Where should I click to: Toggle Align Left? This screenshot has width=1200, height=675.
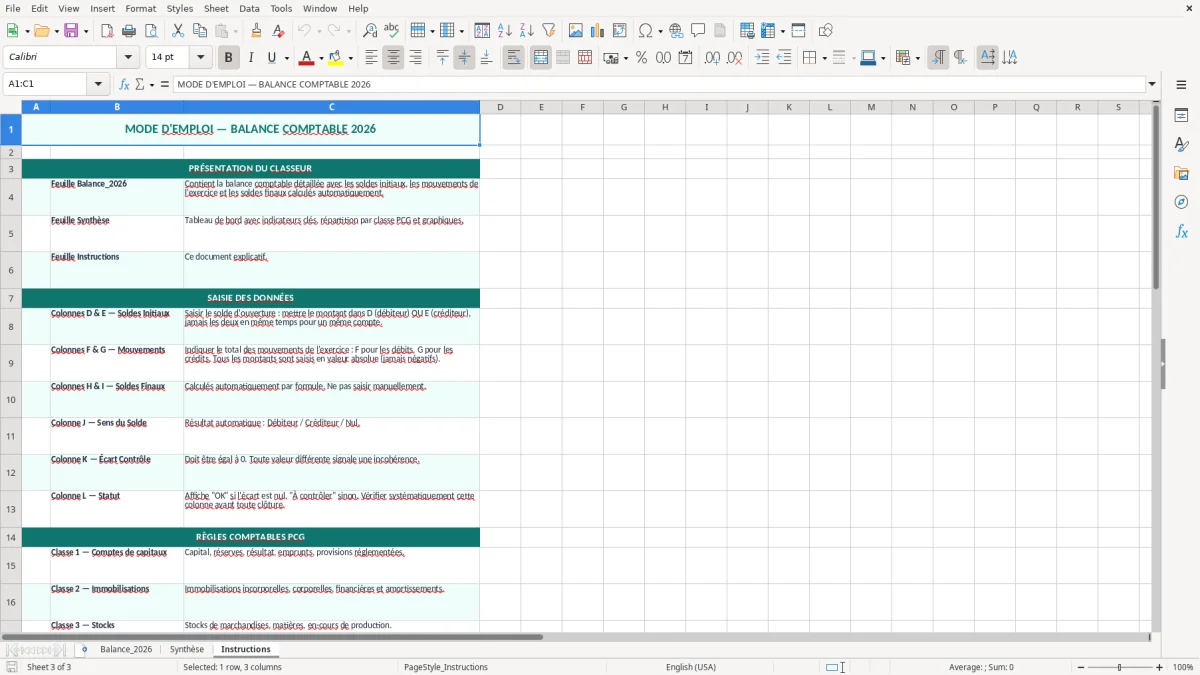(x=371, y=58)
